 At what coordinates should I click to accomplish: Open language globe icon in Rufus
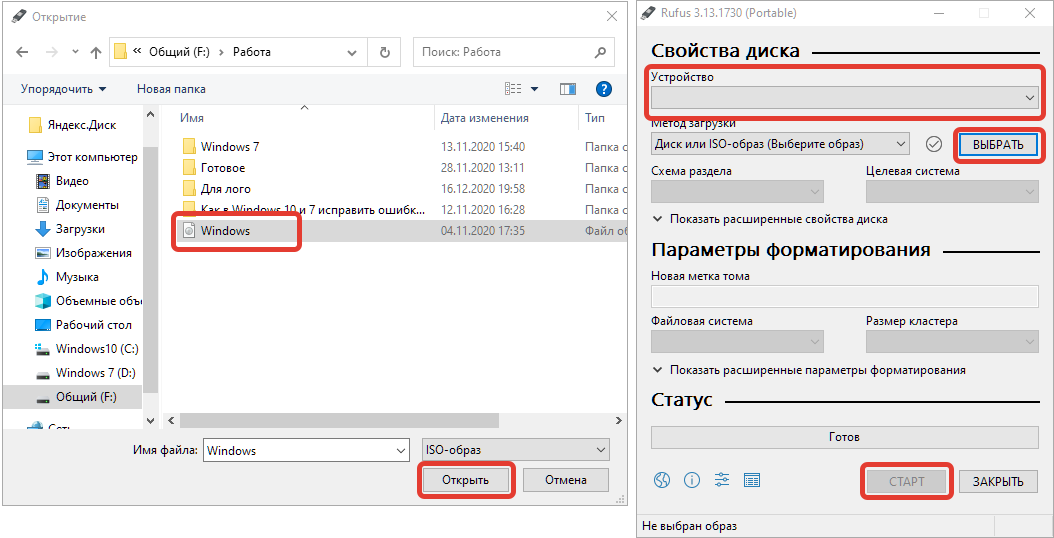[662, 480]
